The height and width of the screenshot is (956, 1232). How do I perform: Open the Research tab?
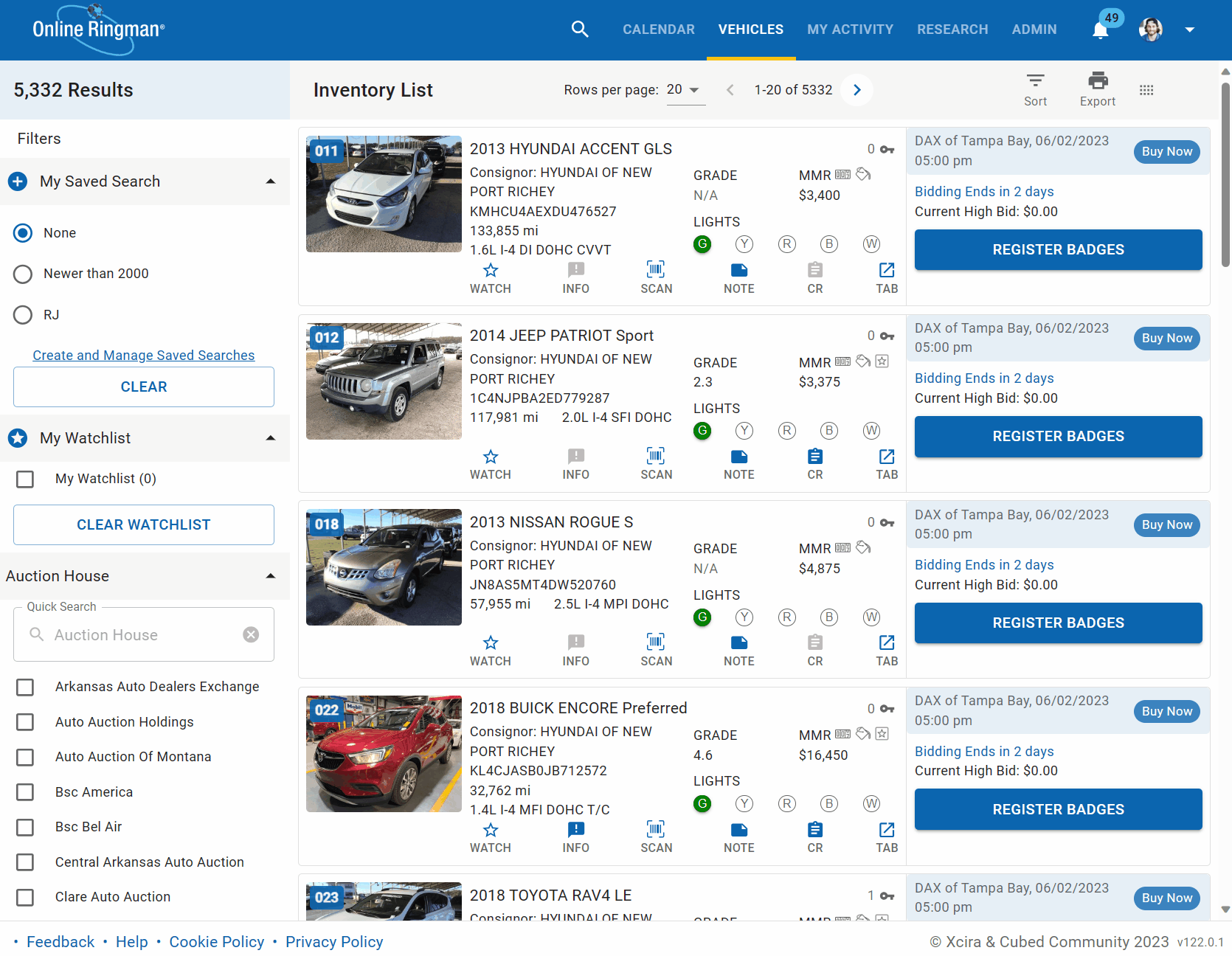pos(952,30)
